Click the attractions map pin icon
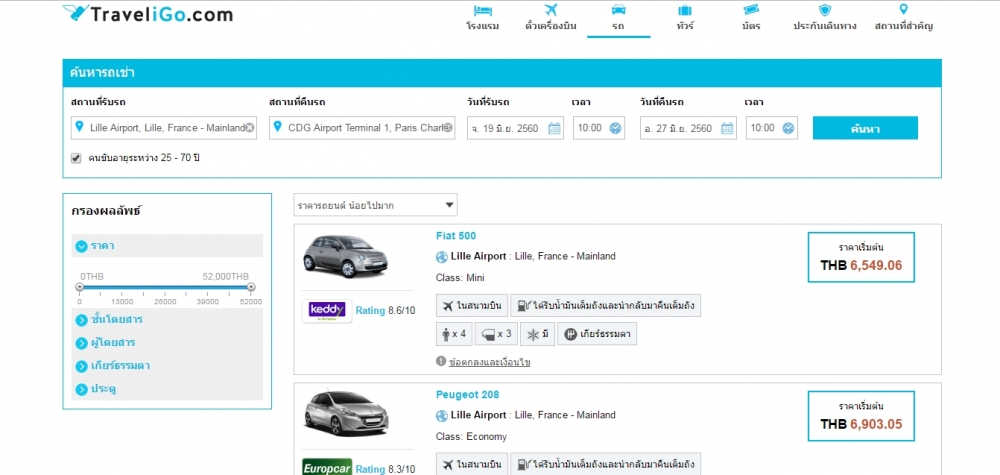1000x475 pixels. 903,9
